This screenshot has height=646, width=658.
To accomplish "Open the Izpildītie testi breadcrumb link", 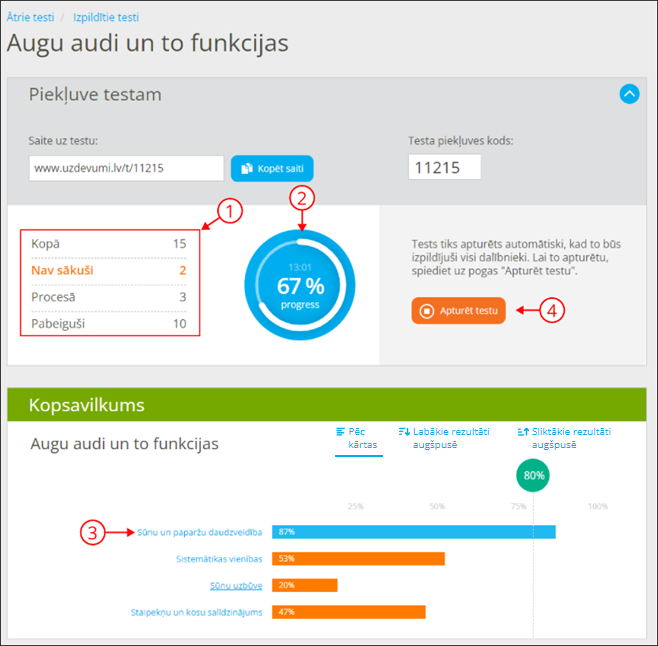I will pos(106,17).
